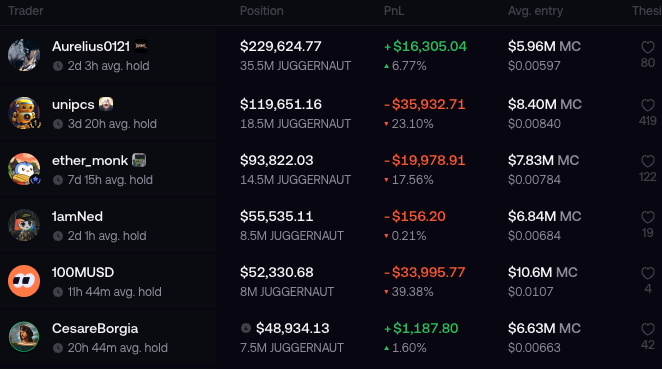Click clock icon beside 7d 15h avg. hold
Viewport: 662px width, 369px height.
58,180
